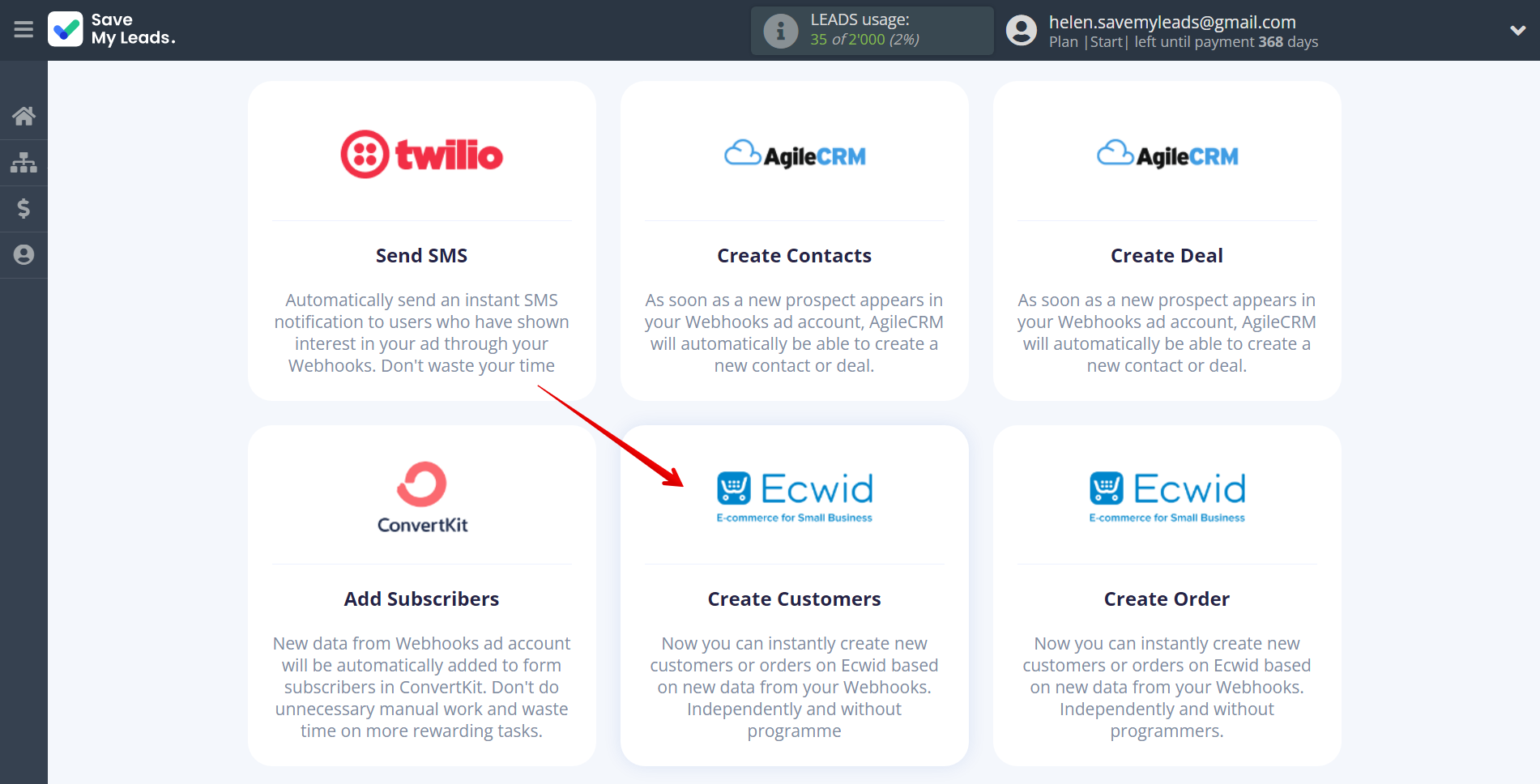This screenshot has width=1540, height=784.
Task: Select the Add Subscribers title
Action: point(422,599)
